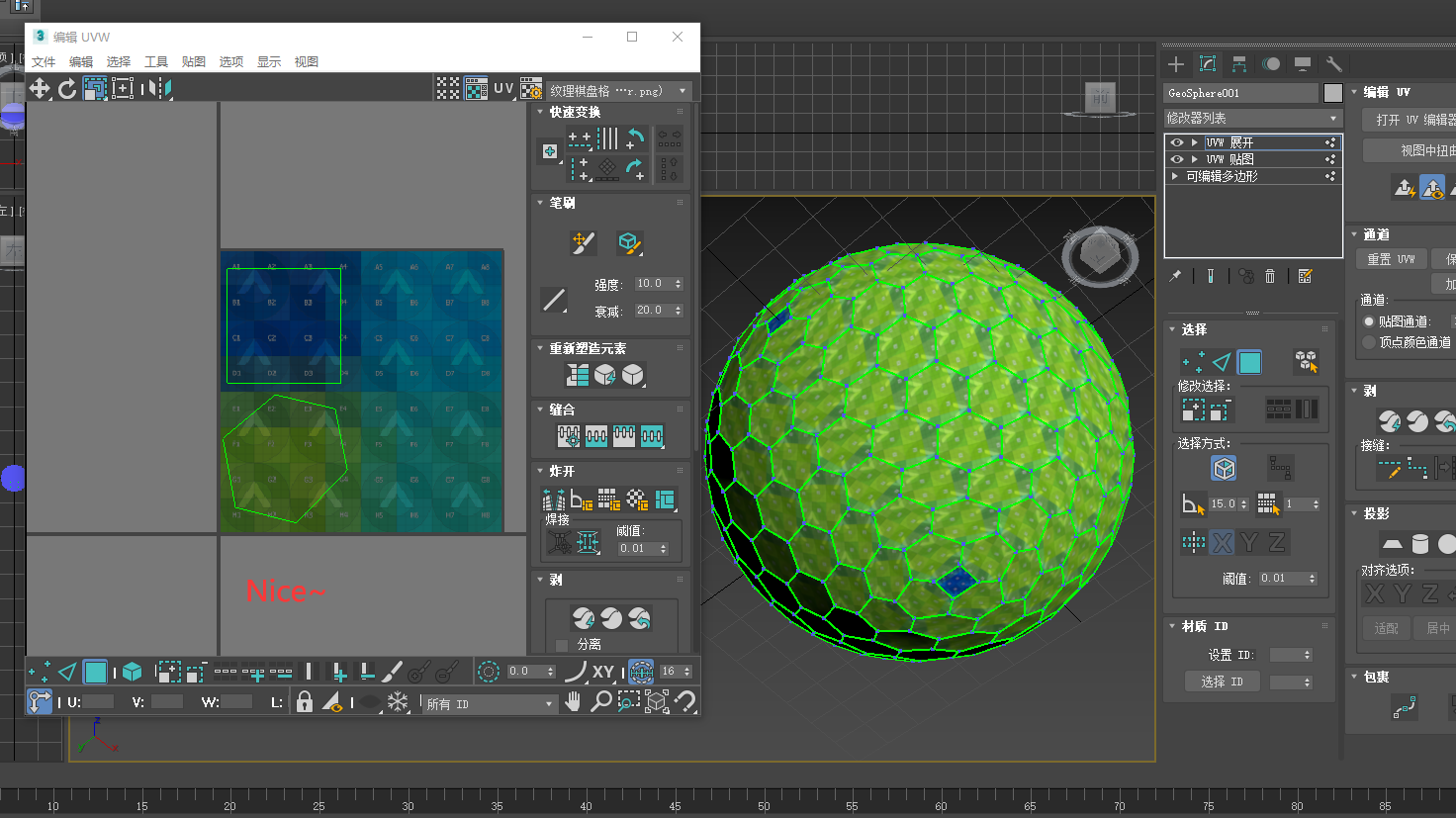Select the Scale tool in UVW editor
Image resolution: width=1456 pixels, height=818 pixels.
point(95,89)
